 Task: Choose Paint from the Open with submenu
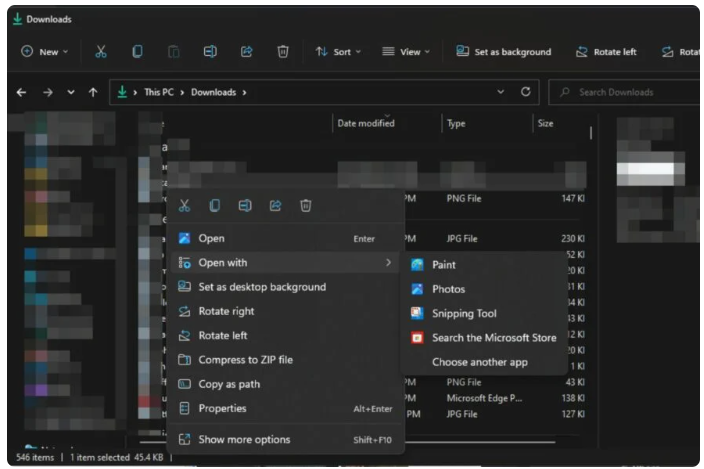point(444,265)
